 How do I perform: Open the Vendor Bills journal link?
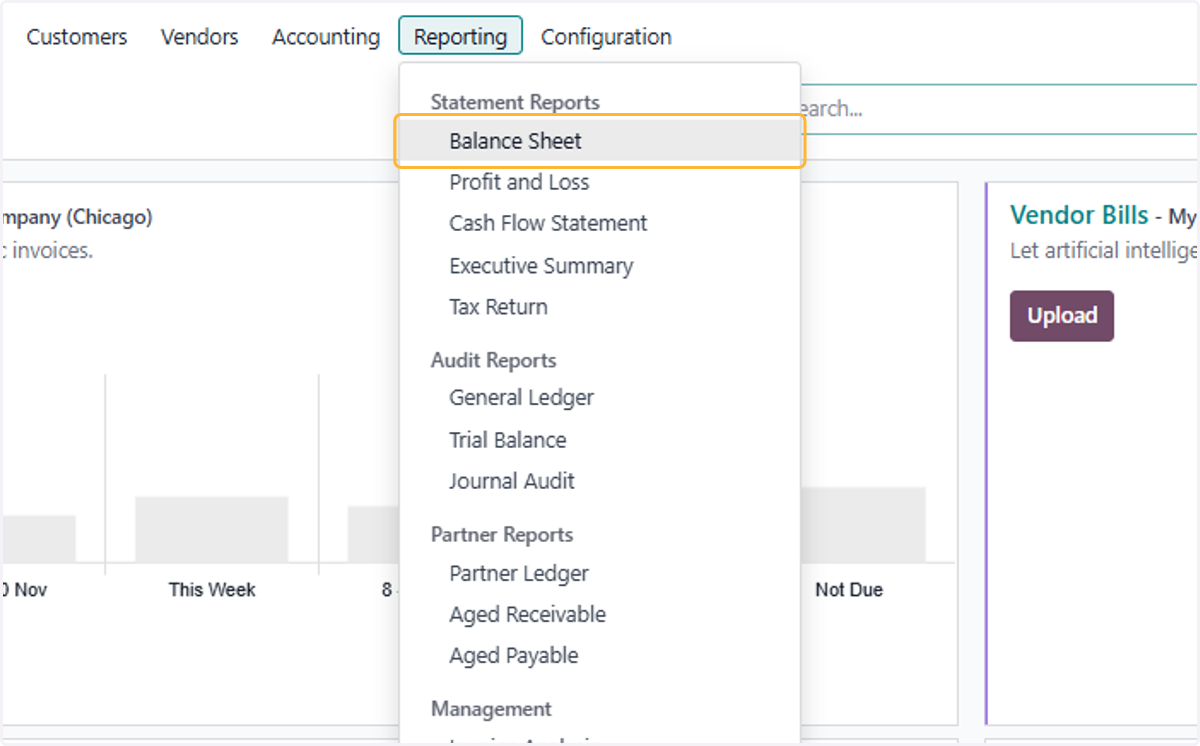(x=1079, y=215)
